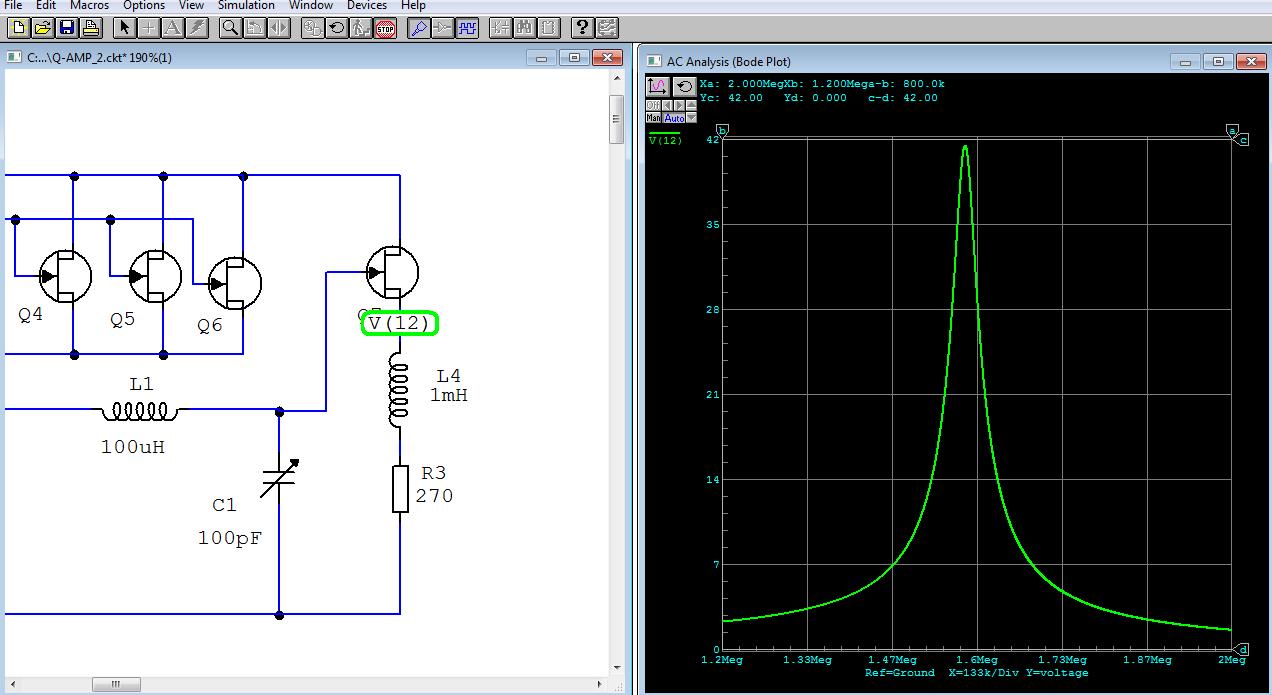Click the Step simulation walking figure icon
The image size is (1272, 695).
click(360, 28)
